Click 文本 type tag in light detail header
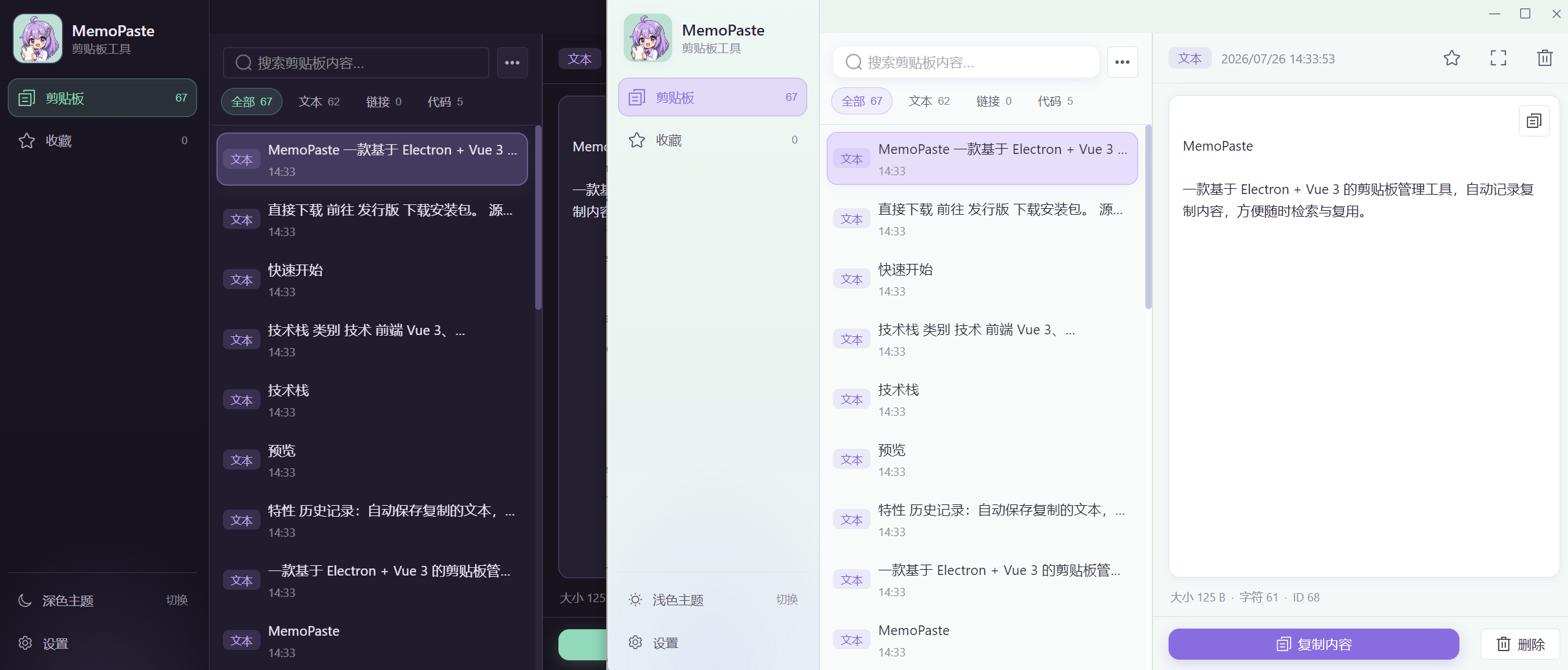The height and width of the screenshot is (670, 1568). [1190, 58]
